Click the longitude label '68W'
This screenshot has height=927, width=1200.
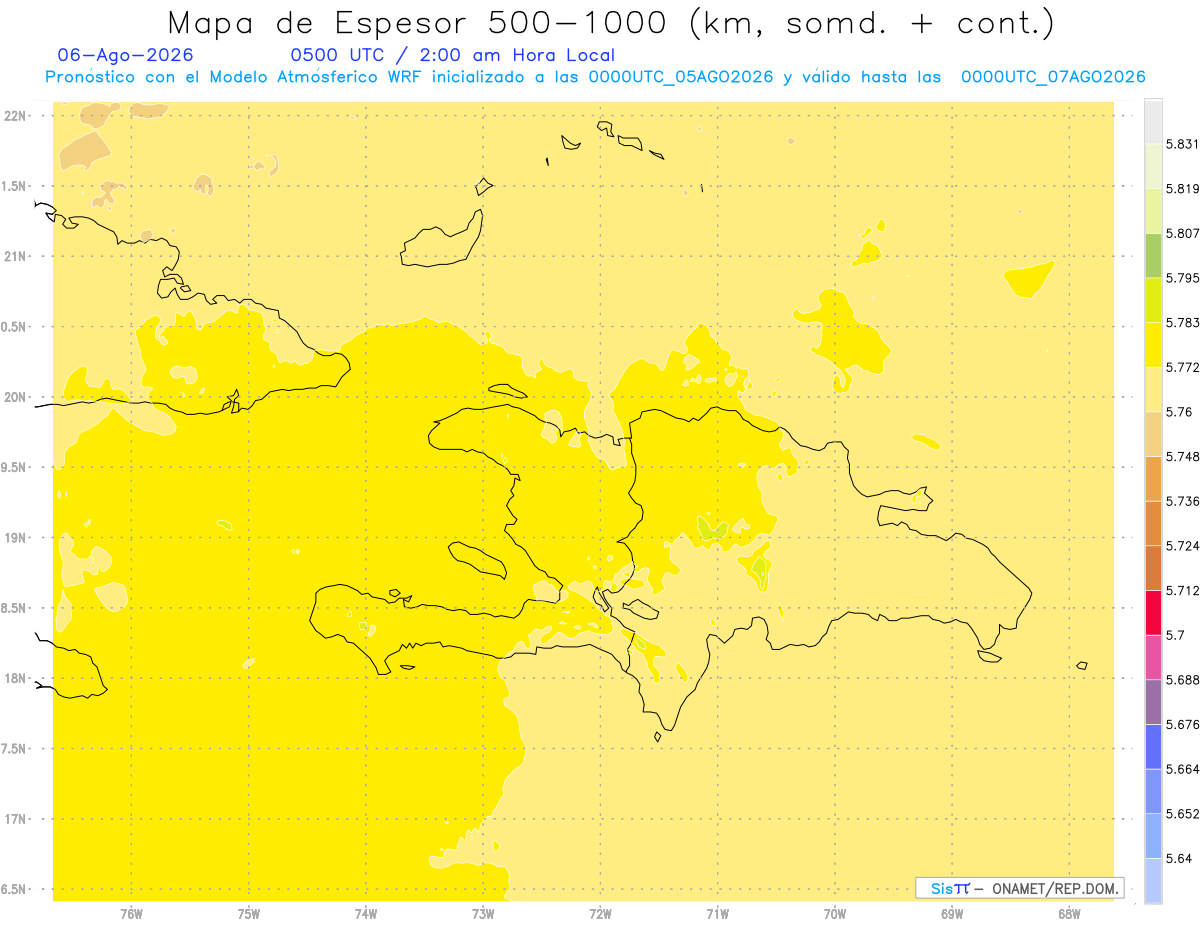(1068, 914)
